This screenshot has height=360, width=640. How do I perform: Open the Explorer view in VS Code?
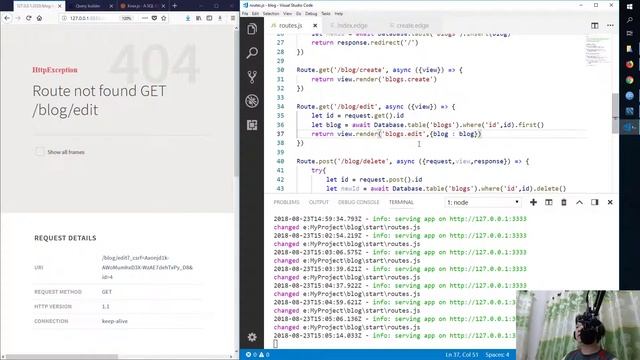tap(252, 29)
